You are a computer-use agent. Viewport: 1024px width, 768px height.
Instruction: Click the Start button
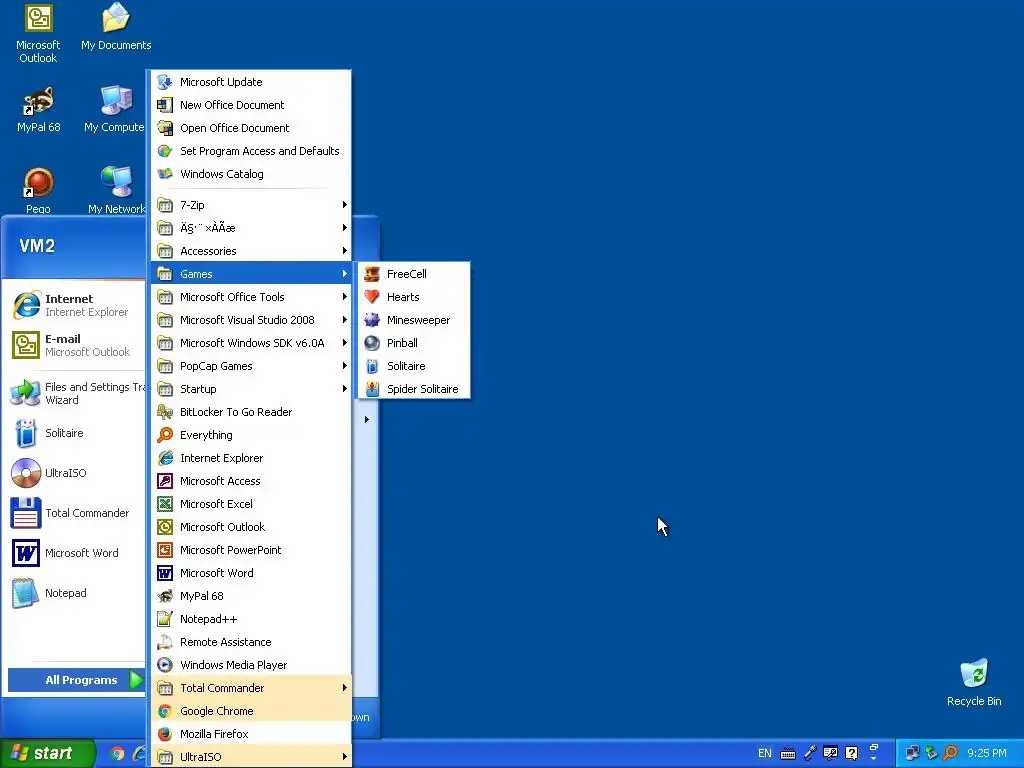47,753
